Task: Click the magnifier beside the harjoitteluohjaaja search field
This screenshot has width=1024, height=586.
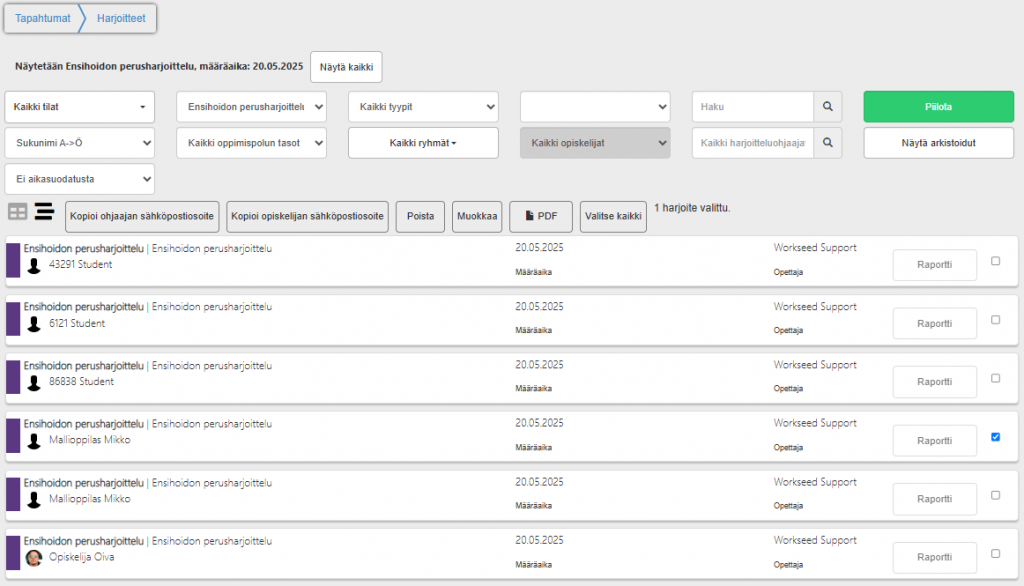Action: pyautogui.click(x=828, y=143)
